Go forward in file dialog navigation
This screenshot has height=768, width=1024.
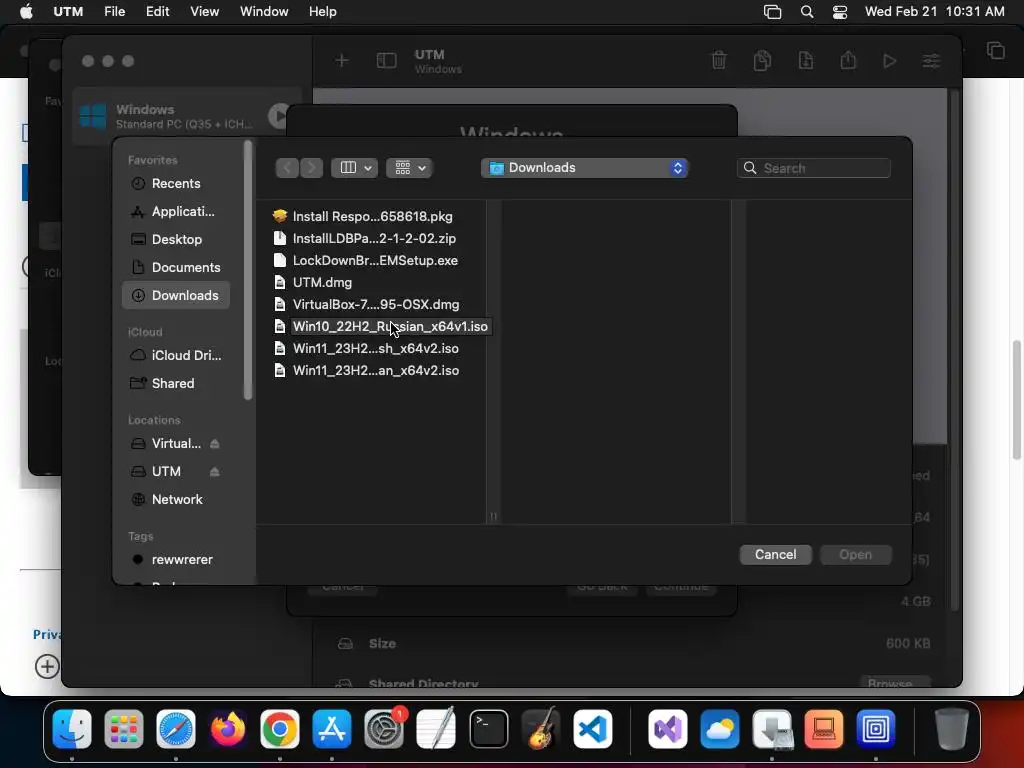point(312,168)
